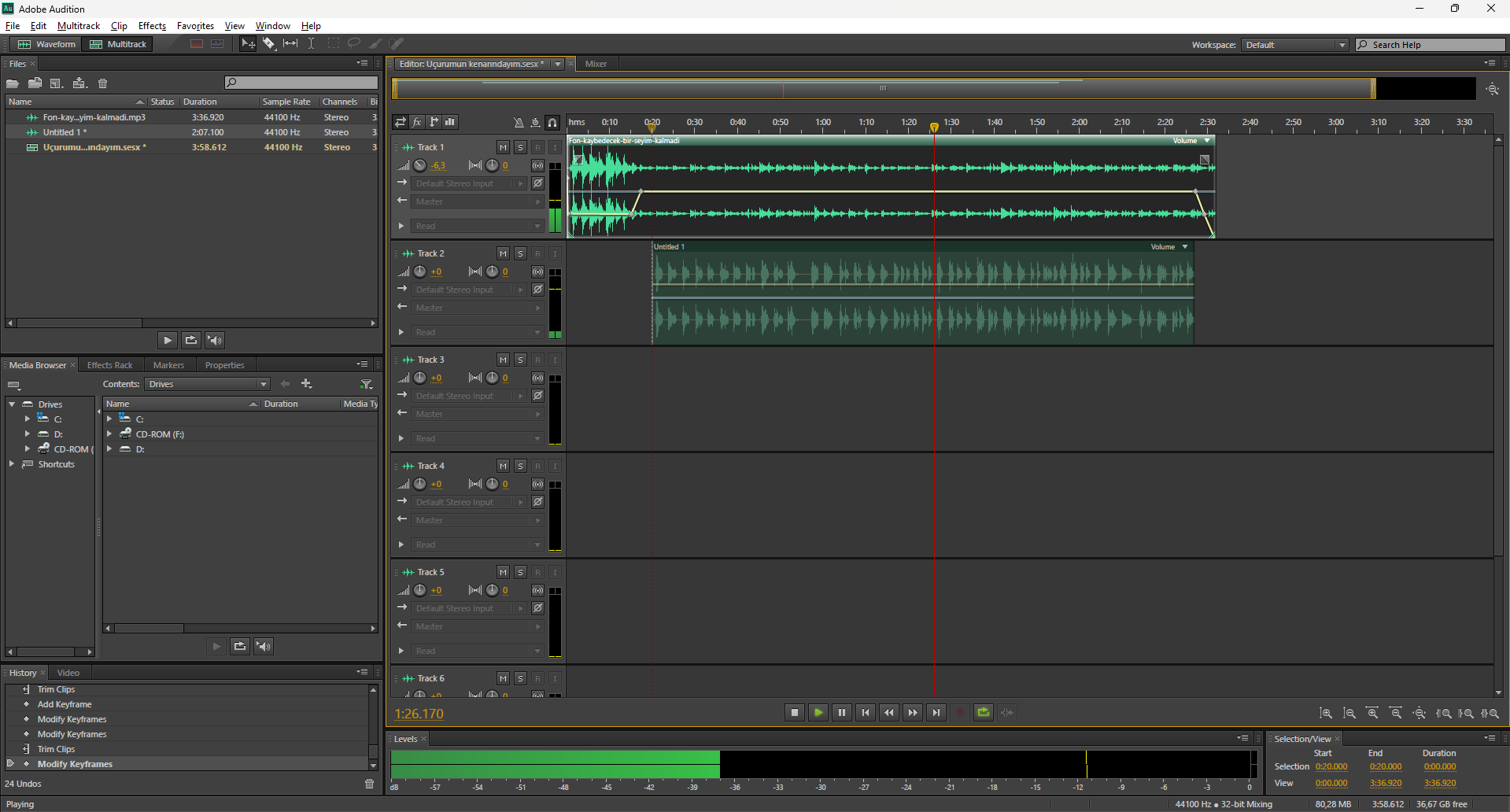Switch to the Mixer tab

coord(596,64)
